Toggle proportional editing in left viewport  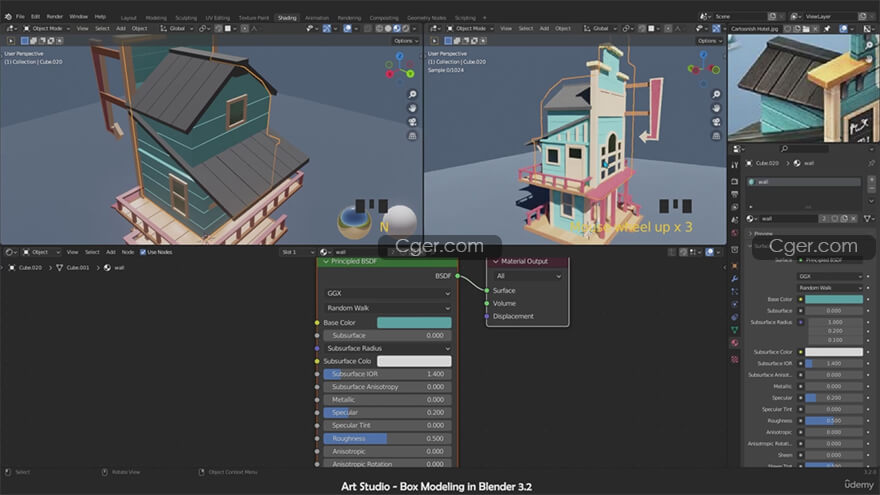[245, 29]
